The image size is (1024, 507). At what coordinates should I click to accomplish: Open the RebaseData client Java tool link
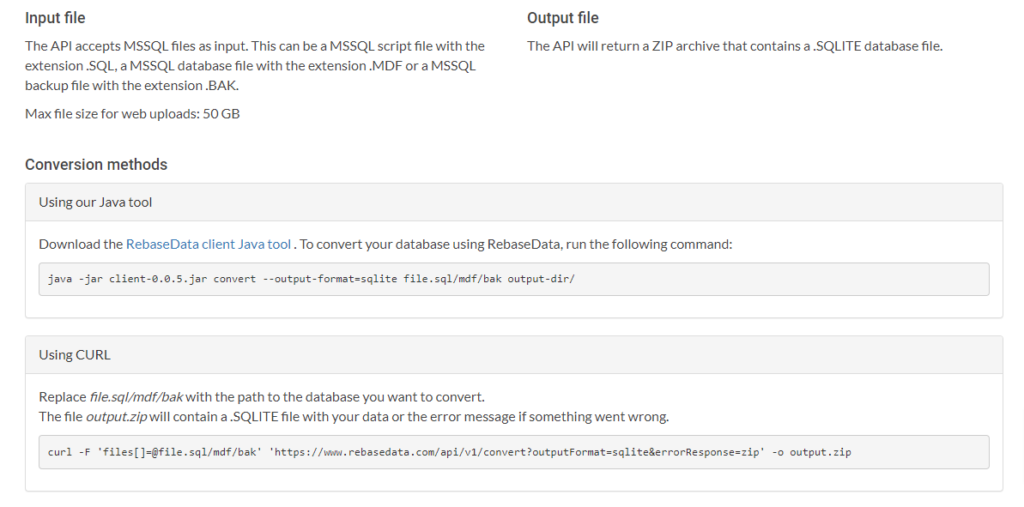point(208,244)
